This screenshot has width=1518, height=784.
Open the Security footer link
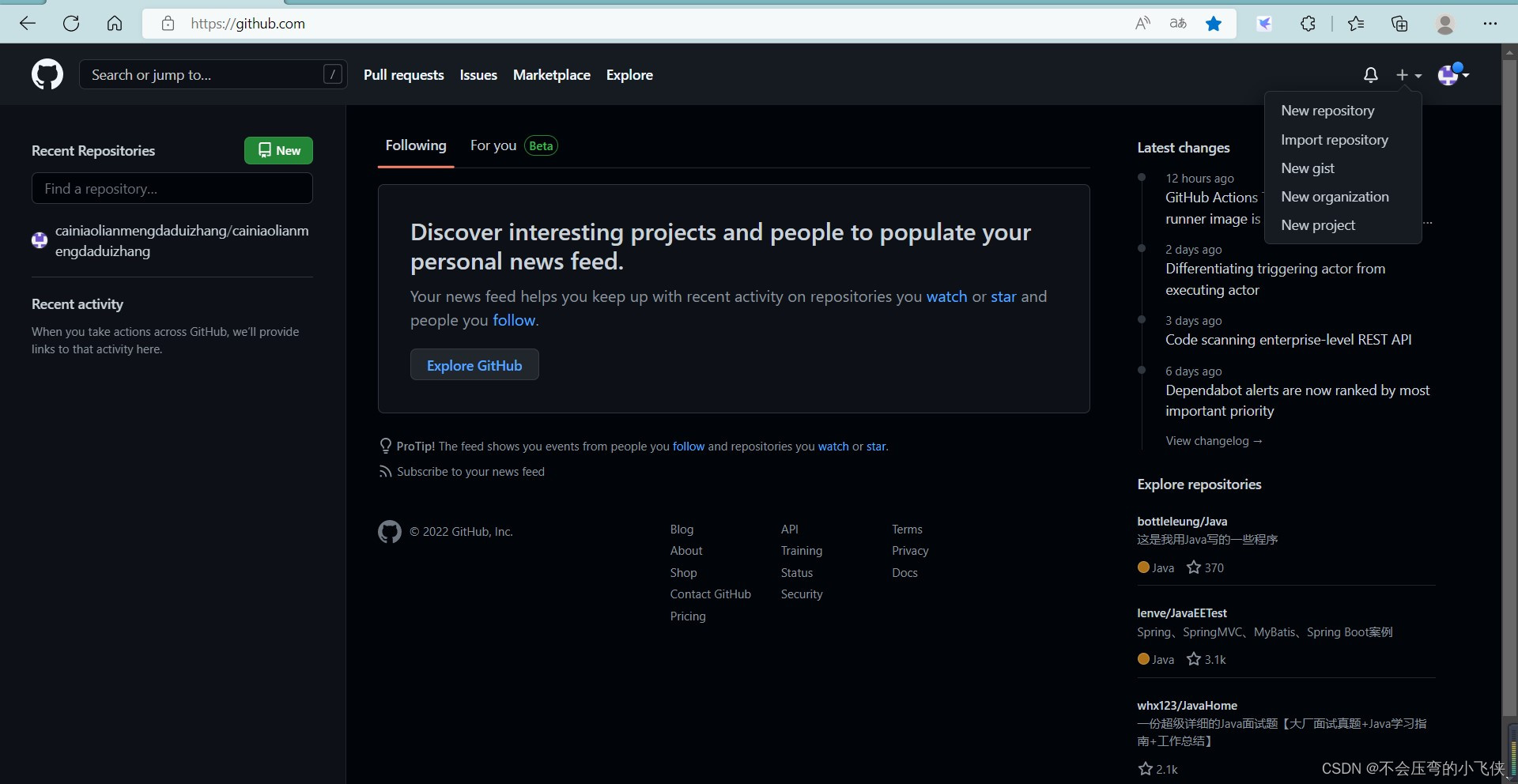[802, 594]
